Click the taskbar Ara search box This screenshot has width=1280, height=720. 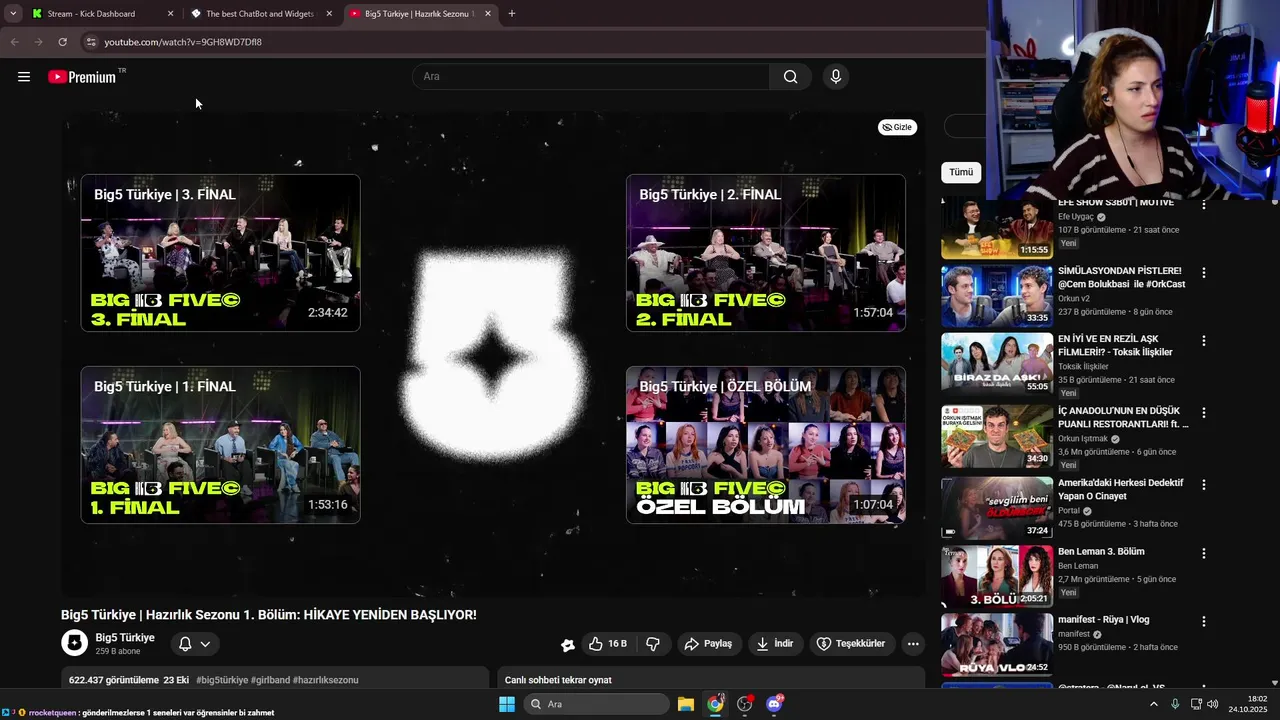597,704
